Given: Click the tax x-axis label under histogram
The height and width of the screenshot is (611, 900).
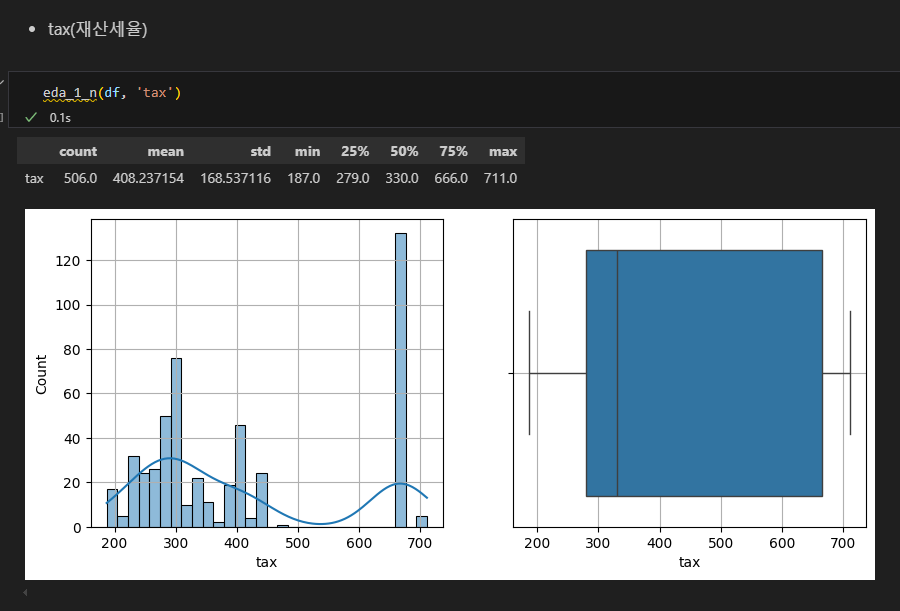Looking at the screenshot, I should click(x=266, y=562).
